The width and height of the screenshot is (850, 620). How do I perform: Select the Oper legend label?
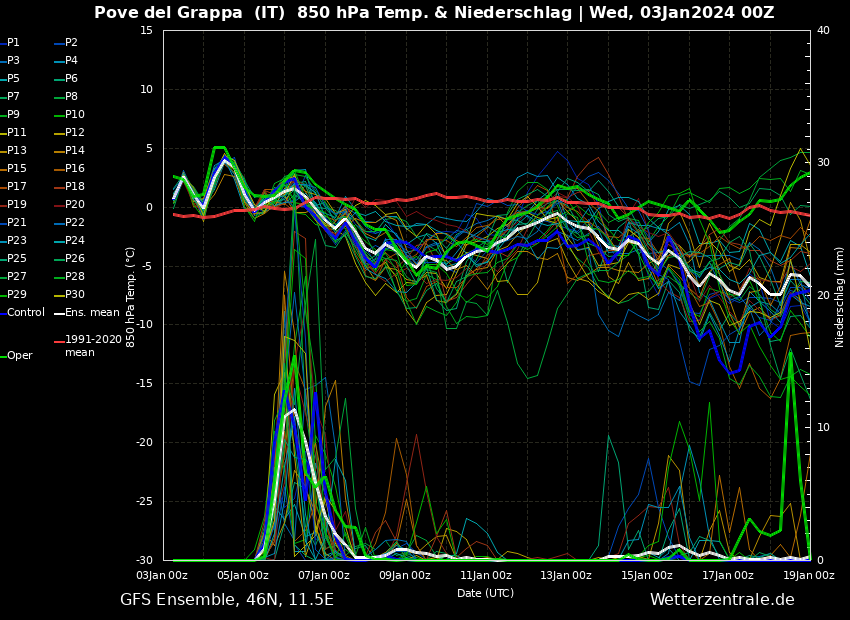(20, 356)
